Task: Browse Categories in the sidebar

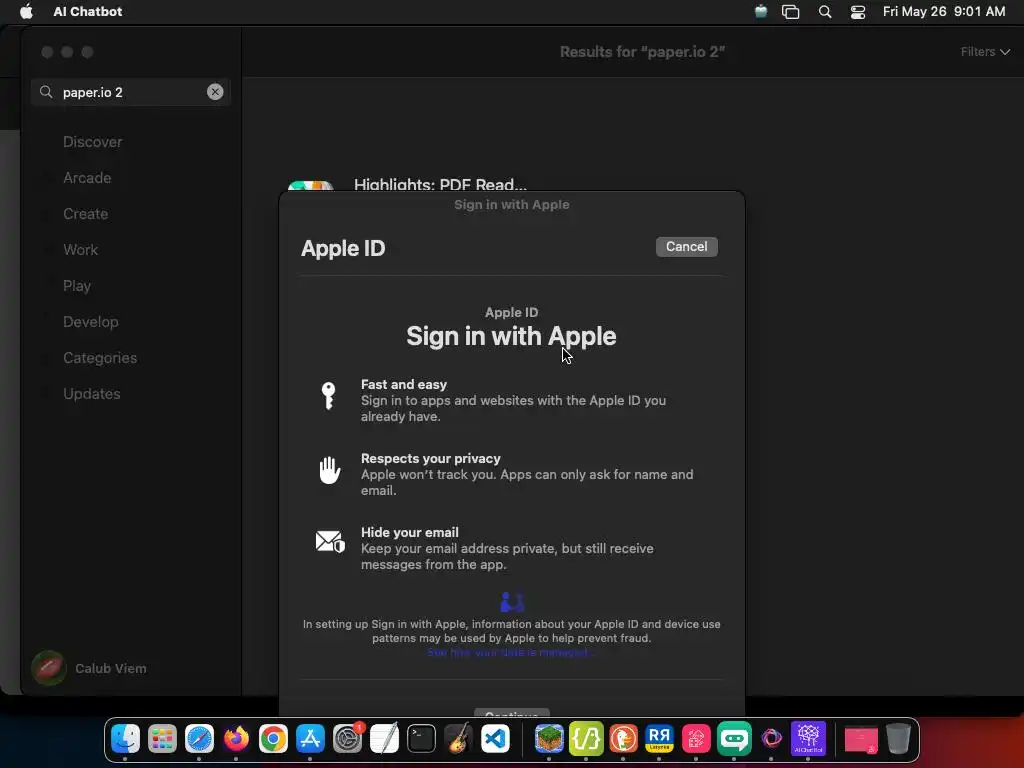Action: 100,358
